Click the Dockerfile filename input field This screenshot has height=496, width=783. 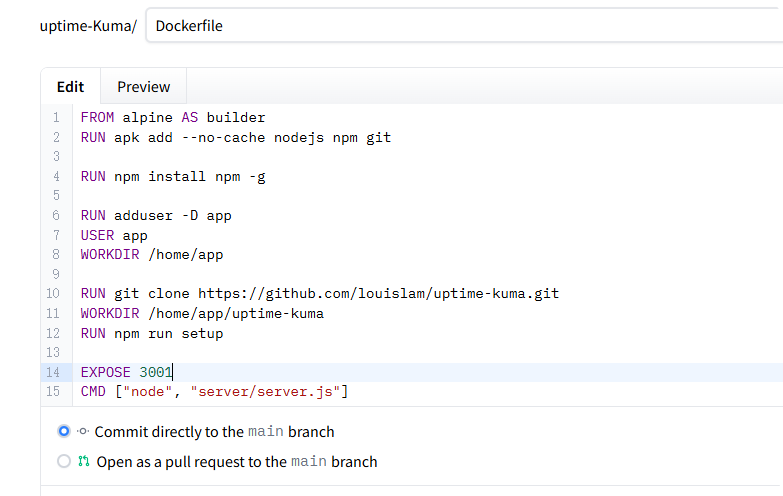(460, 26)
